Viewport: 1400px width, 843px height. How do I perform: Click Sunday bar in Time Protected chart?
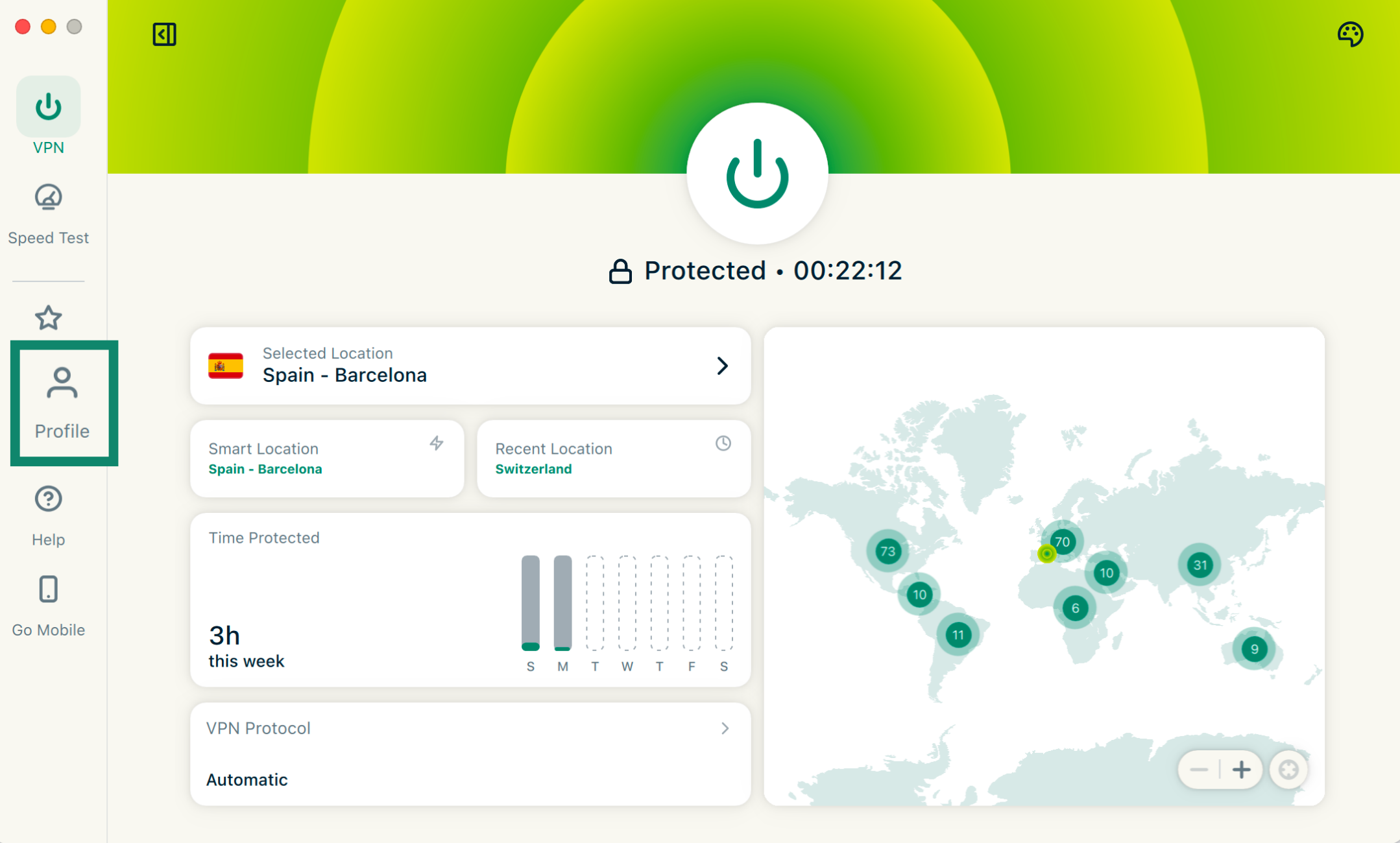point(530,602)
